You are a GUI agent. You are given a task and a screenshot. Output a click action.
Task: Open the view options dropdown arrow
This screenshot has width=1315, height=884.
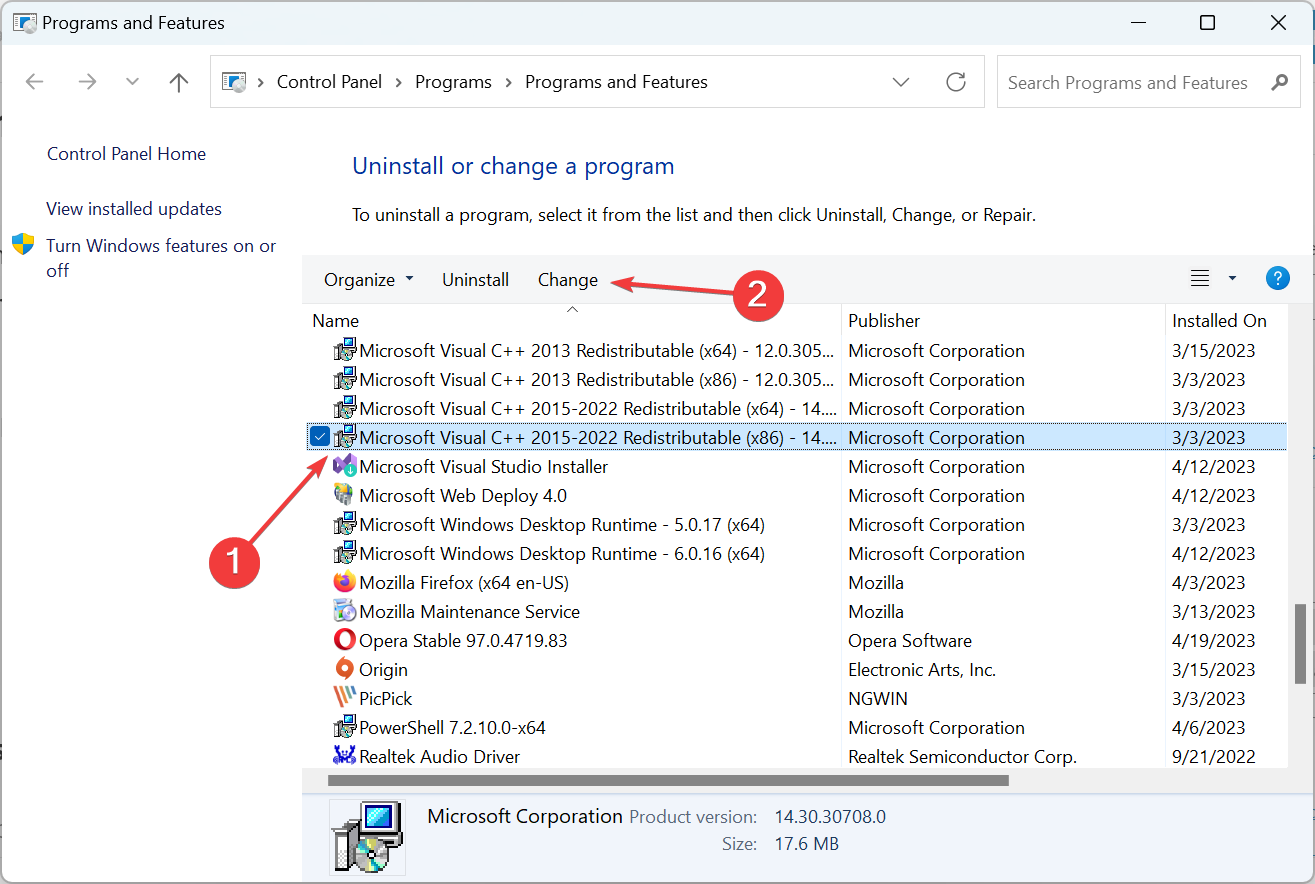(x=1232, y=279)
